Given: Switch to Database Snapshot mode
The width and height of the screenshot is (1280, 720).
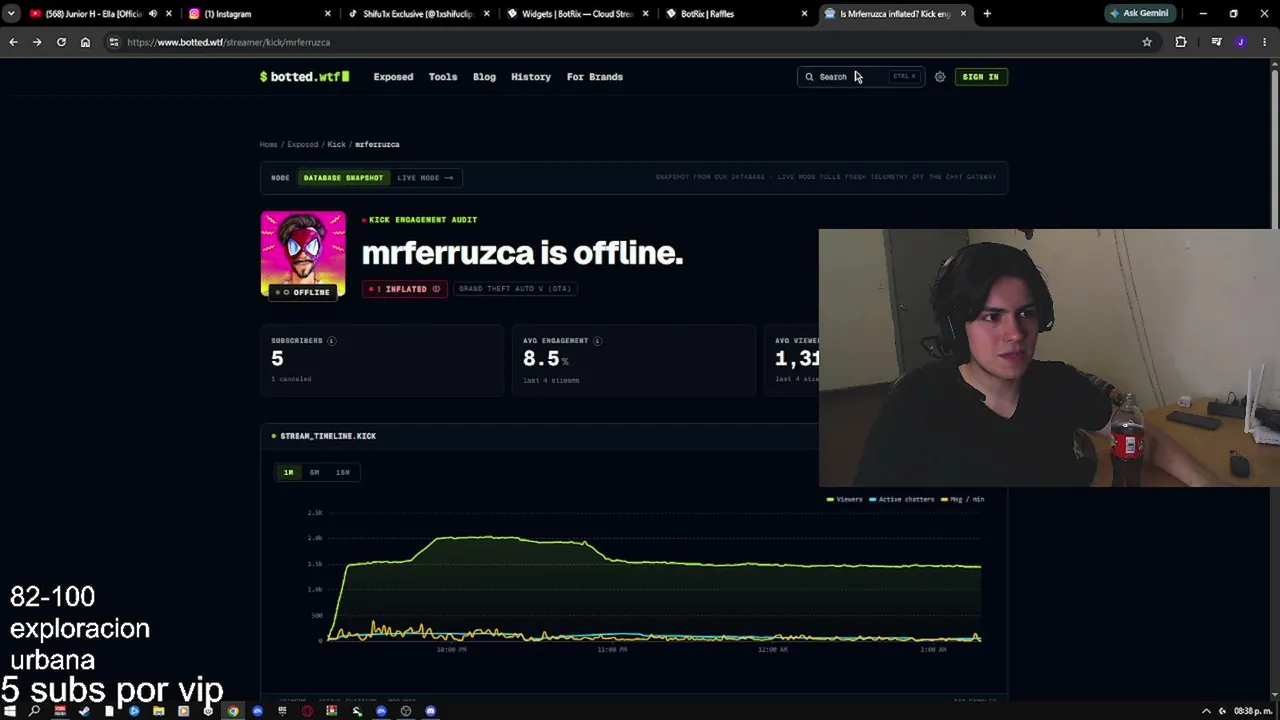Looking at the screenshot, I should [x=343, y=178].
